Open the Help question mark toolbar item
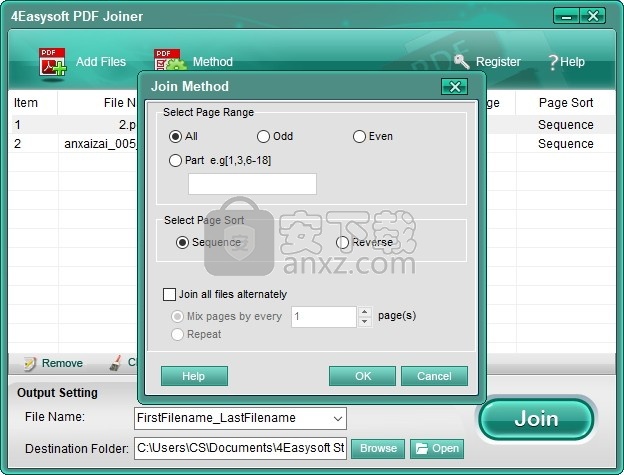Viewport: 624px width, 475px height. [567, 62]
